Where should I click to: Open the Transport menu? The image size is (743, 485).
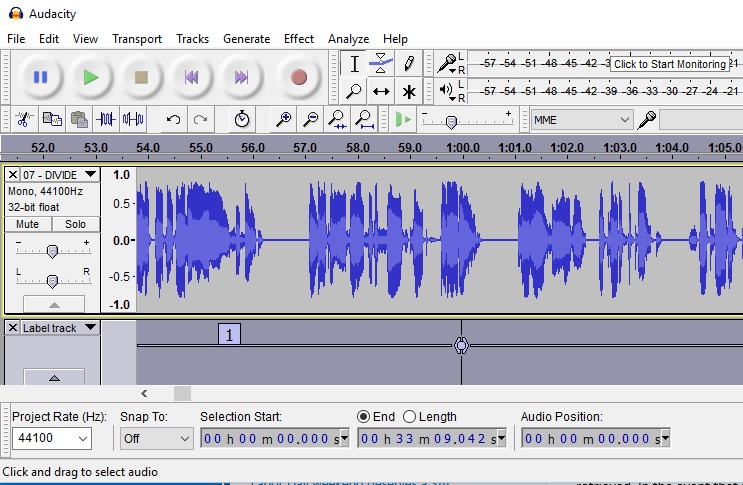pos(137,39)
